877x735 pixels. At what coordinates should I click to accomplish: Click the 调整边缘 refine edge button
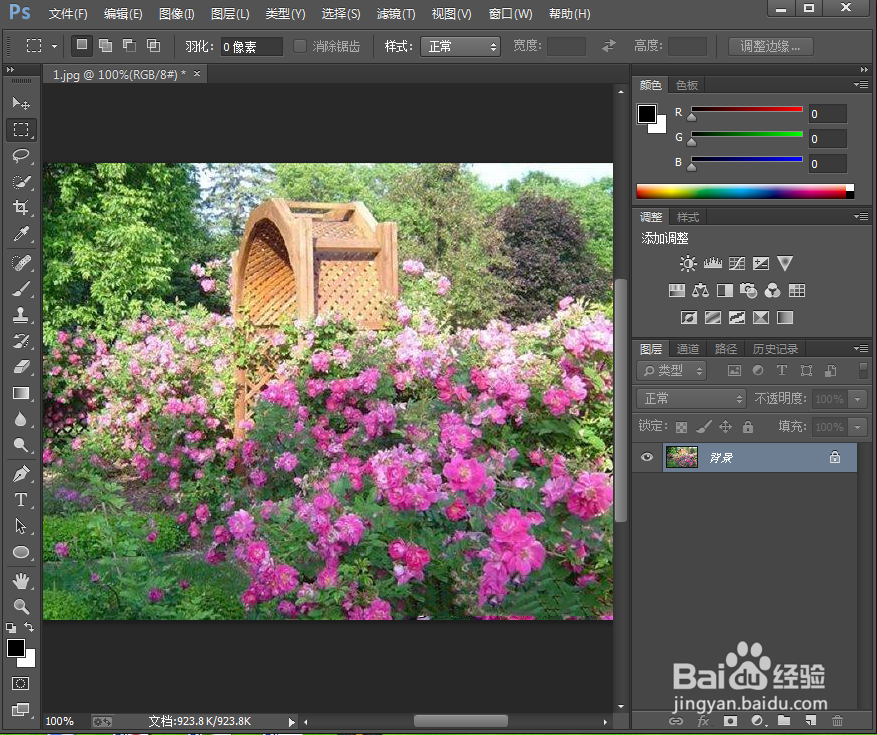click(770, 46)
